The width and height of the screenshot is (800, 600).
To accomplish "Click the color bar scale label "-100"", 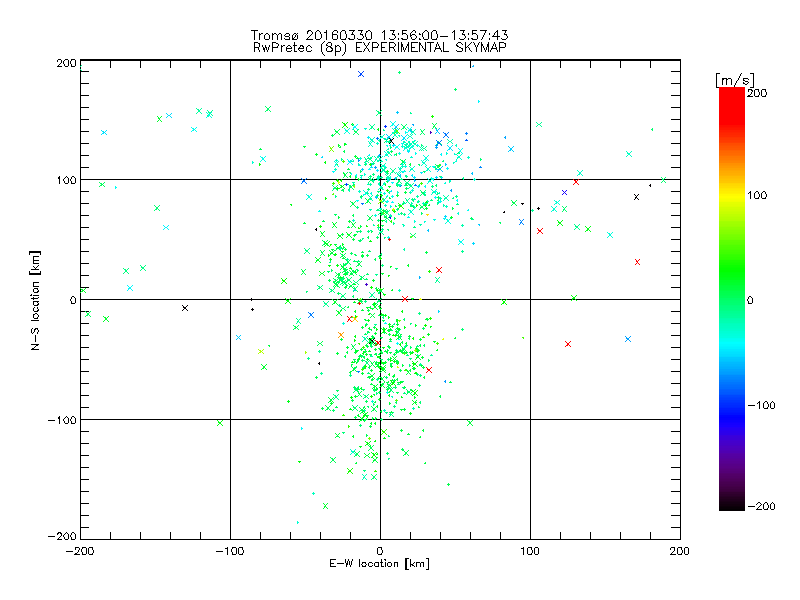I will click(761, 405).
